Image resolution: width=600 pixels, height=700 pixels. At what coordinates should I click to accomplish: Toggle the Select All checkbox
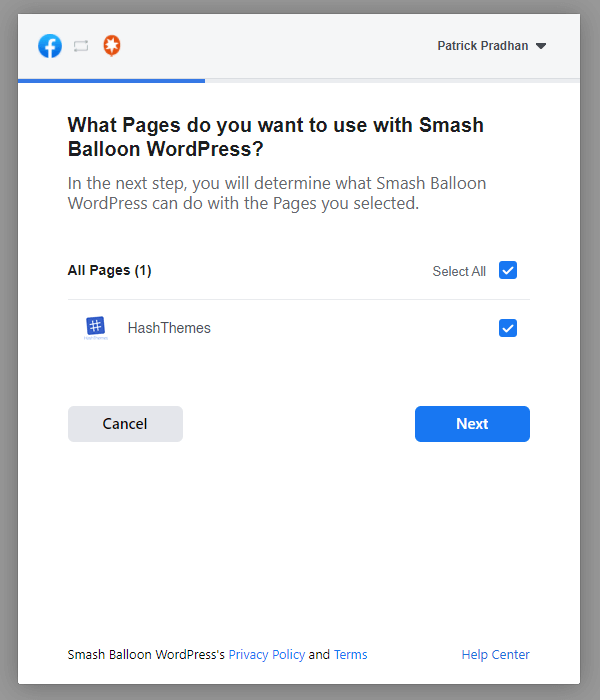[x=508, y=270]
